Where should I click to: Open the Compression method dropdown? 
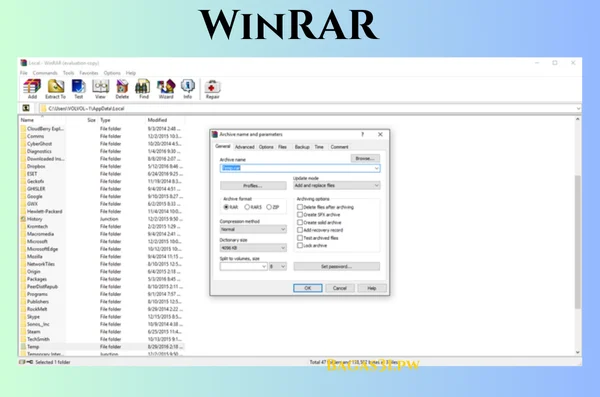pyautogui.click(x=253, y=229)
